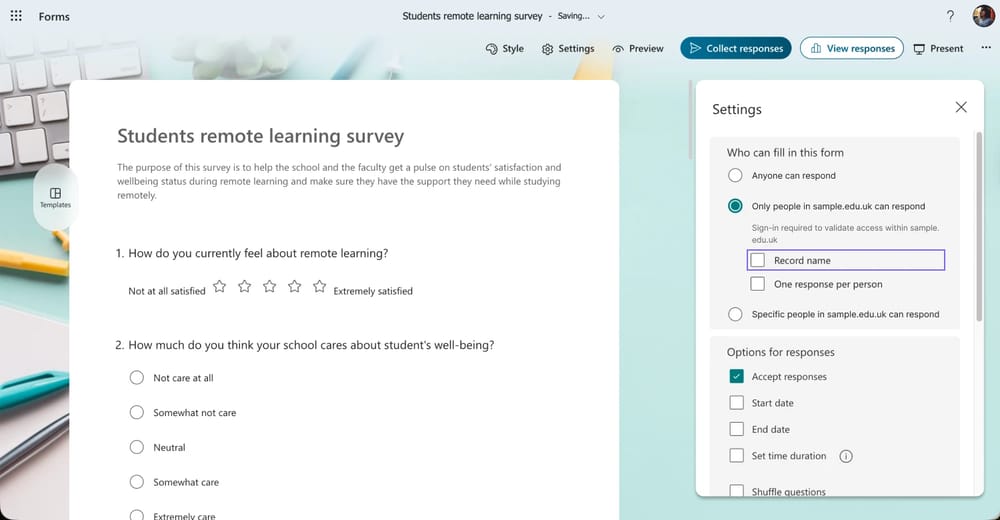
Task: Expand the form title dropdown chevron
Action: click(x=601, y=17)
